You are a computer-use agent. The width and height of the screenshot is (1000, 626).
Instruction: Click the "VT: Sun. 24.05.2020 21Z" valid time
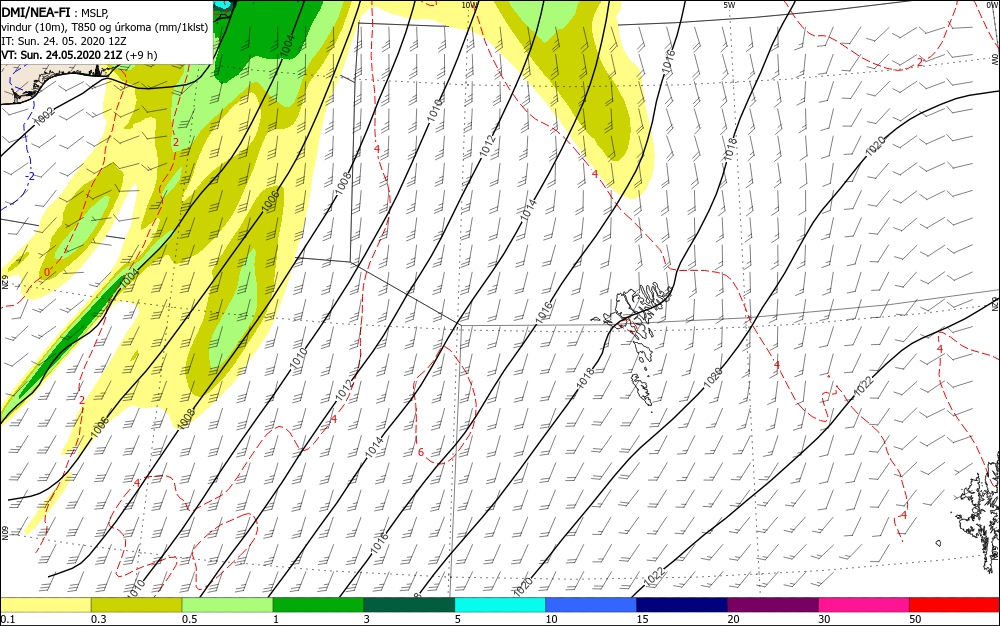click(62, 55)
